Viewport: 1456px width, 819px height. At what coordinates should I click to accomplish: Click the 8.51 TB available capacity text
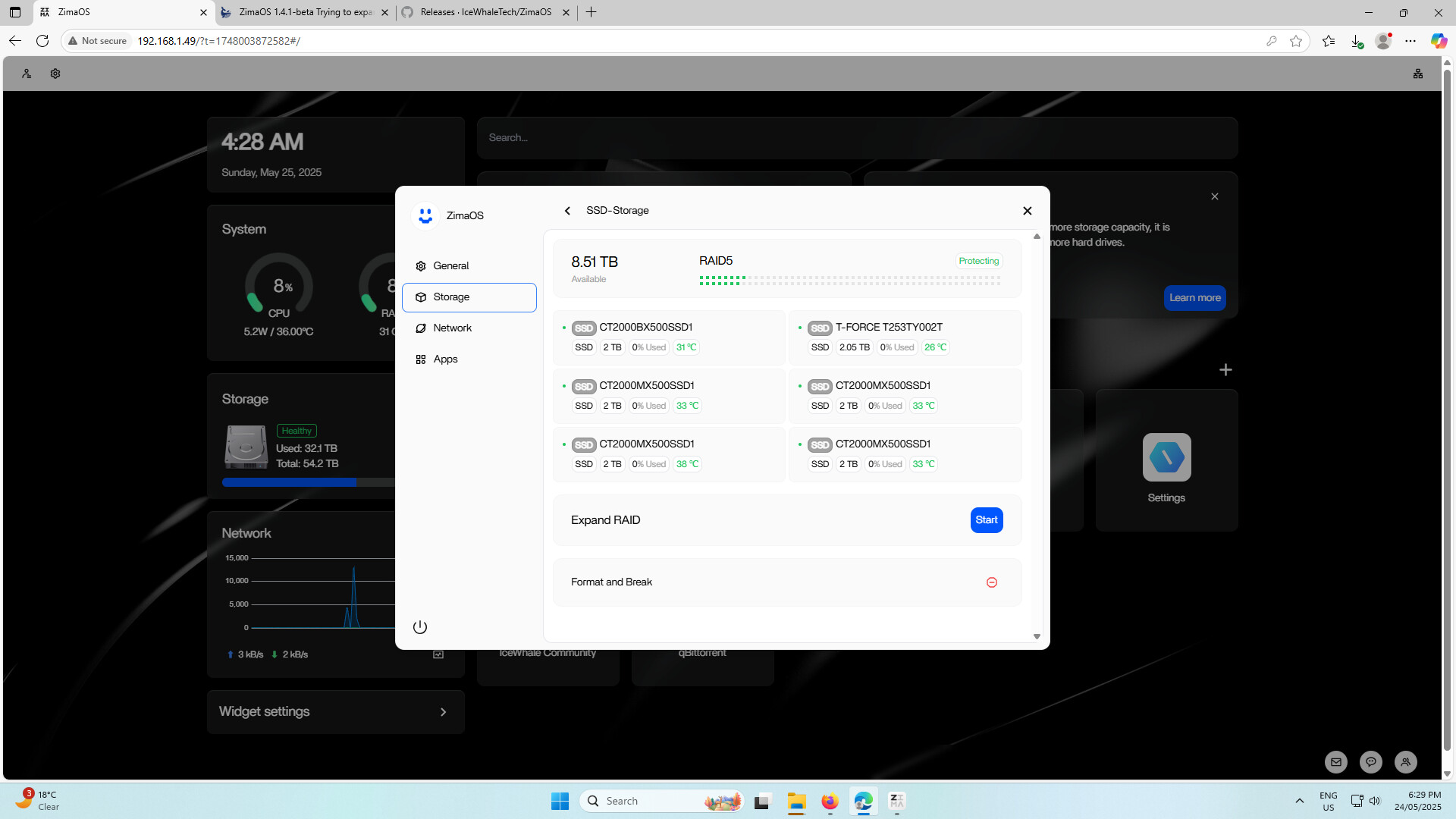(x=595, y=262)
